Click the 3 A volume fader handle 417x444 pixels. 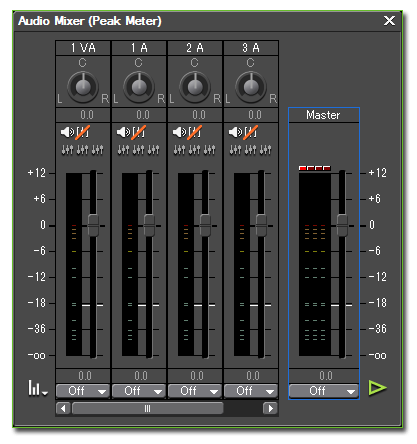coord(261,226)
